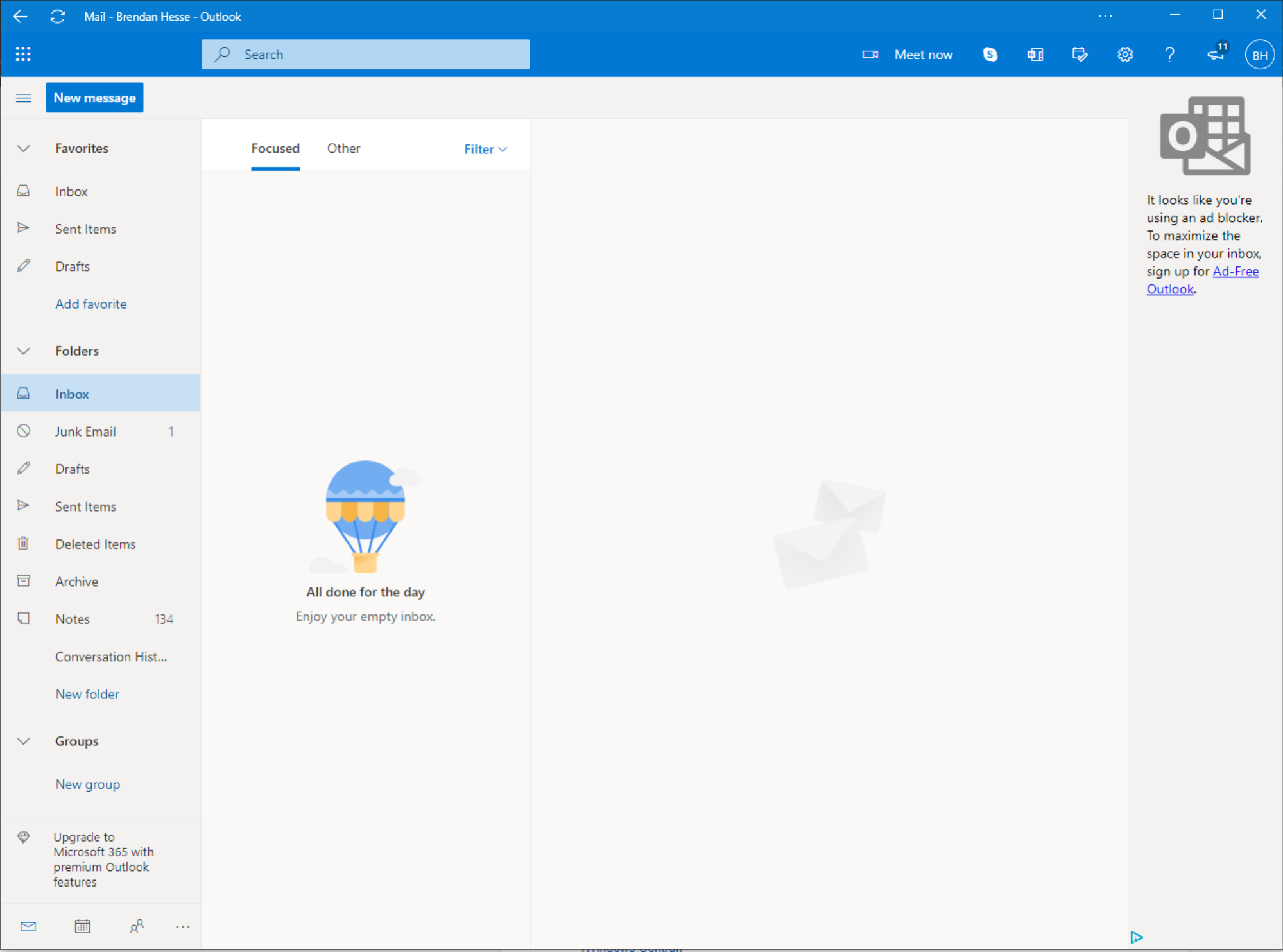
Task: Open the app launcher grid icon
Action: tap(23, 54)
